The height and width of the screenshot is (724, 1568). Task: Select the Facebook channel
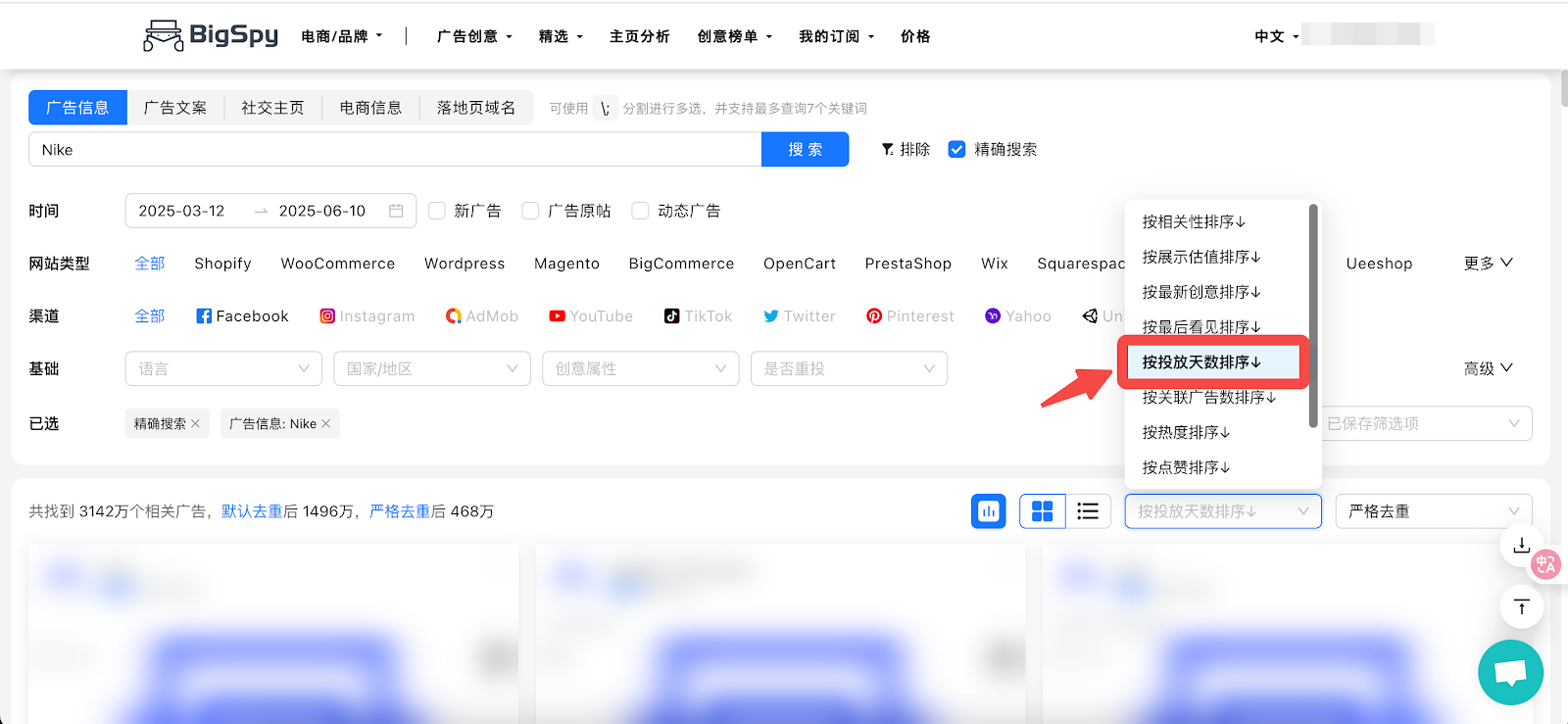(x=242, y=315)
